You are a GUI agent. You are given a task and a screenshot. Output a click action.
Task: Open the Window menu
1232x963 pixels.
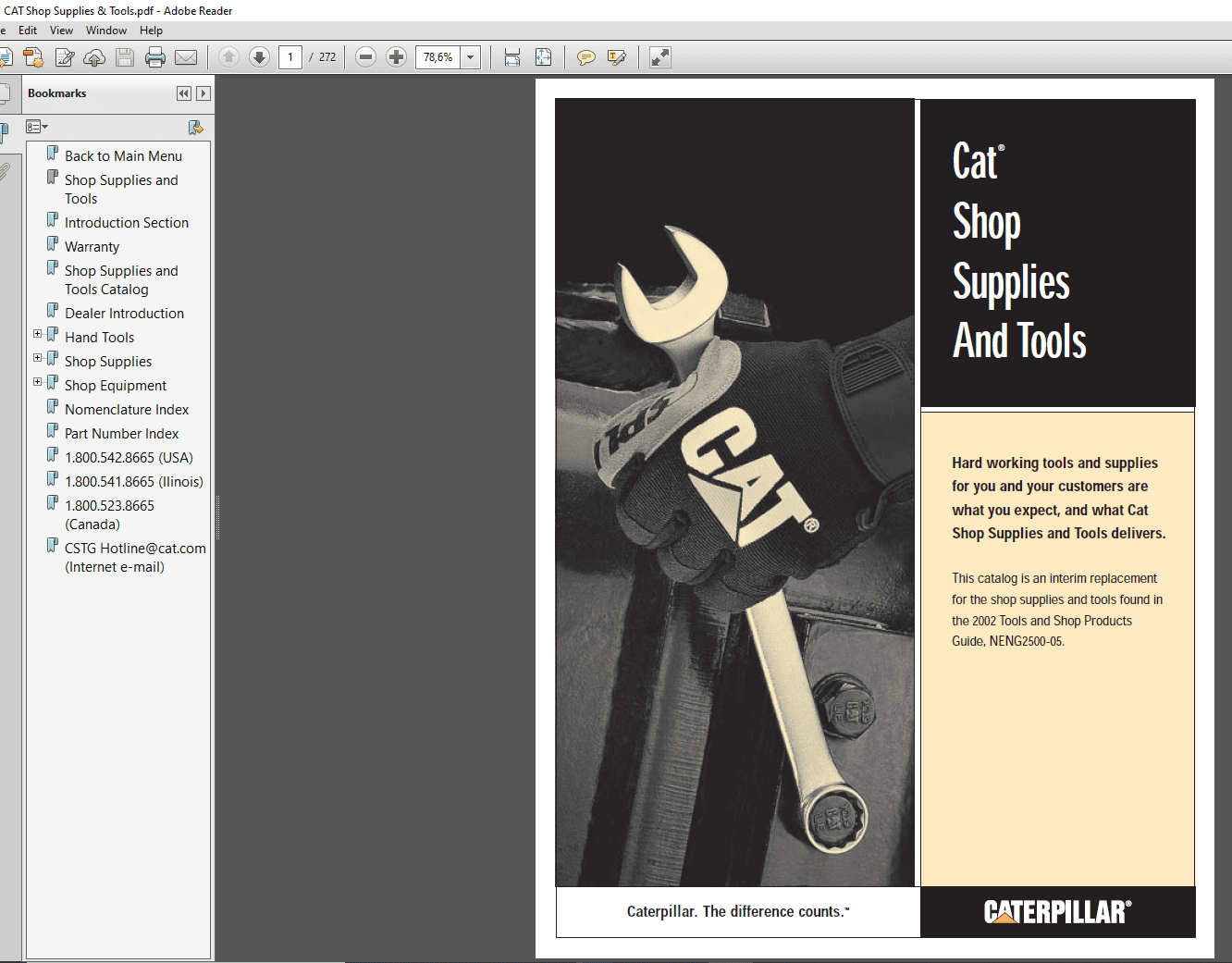(x=106, y=31)
